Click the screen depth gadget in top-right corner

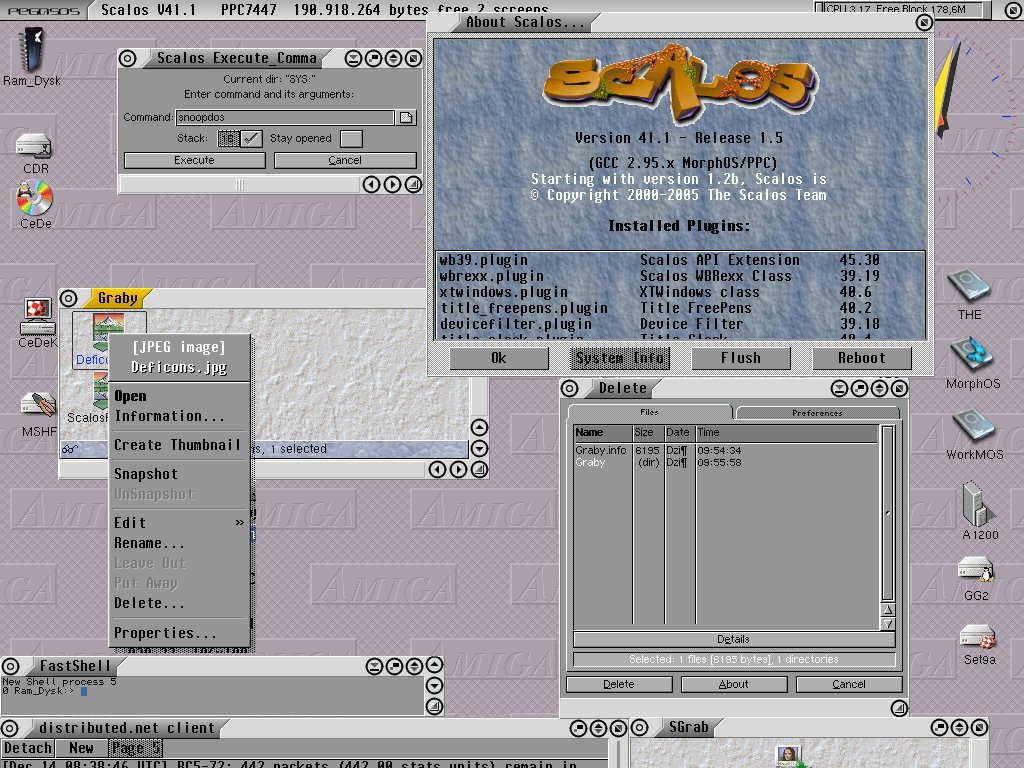point(1013,10)
